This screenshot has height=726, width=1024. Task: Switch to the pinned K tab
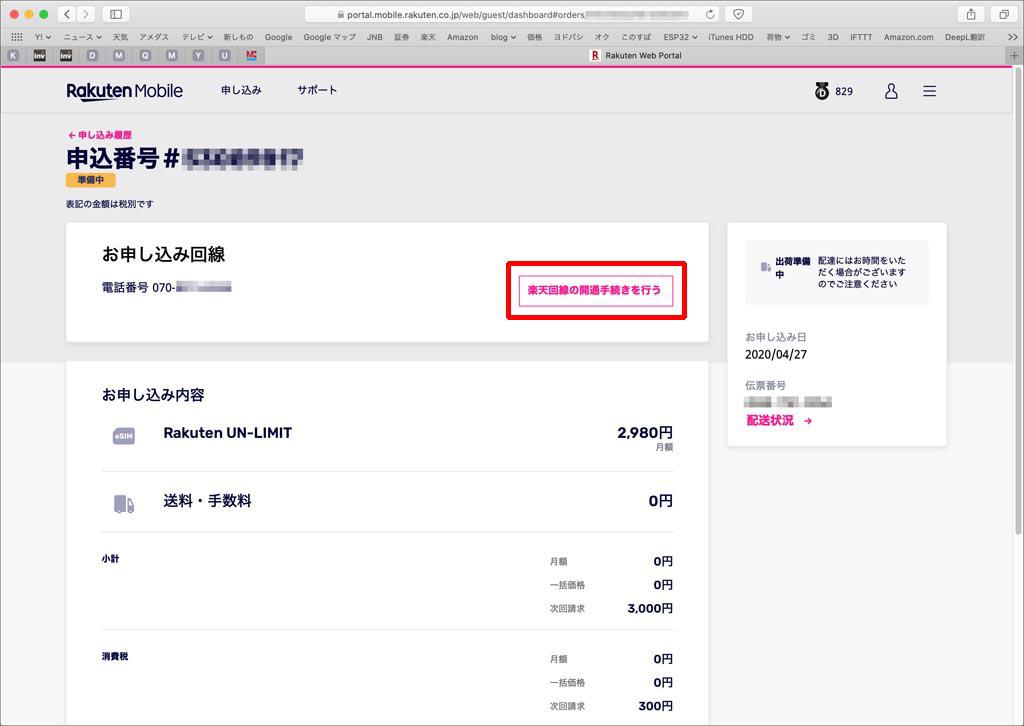[13, 55]
